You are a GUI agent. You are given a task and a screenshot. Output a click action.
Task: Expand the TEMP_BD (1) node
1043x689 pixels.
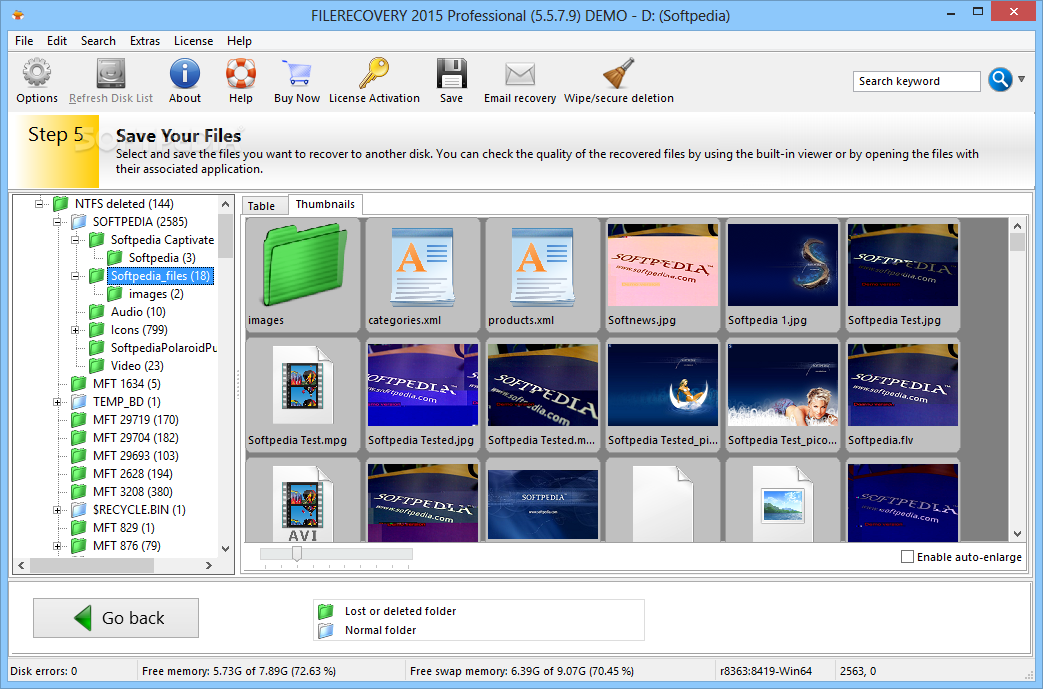coord(57,402)
